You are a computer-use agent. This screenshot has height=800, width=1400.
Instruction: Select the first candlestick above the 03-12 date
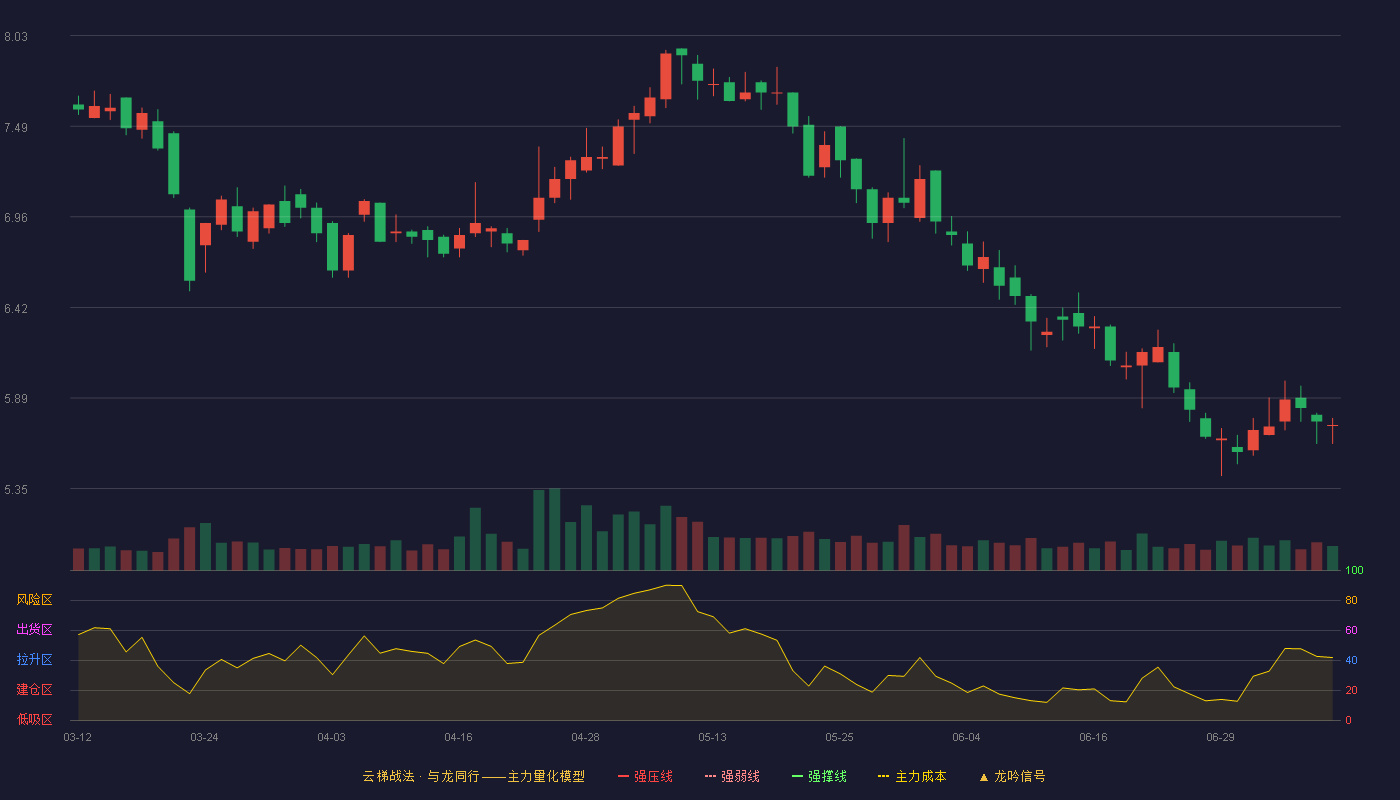[x=78, y=106]
